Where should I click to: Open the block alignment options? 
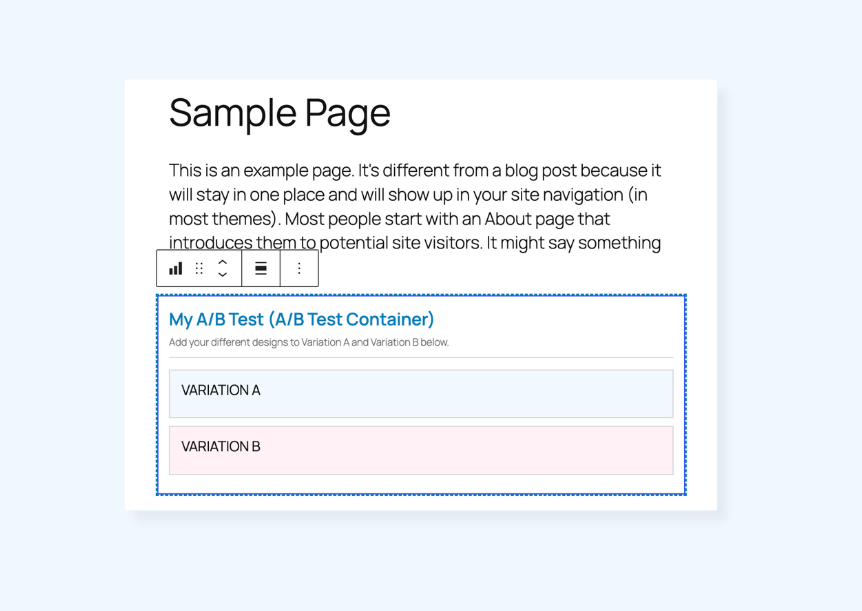tap(261, 268)
